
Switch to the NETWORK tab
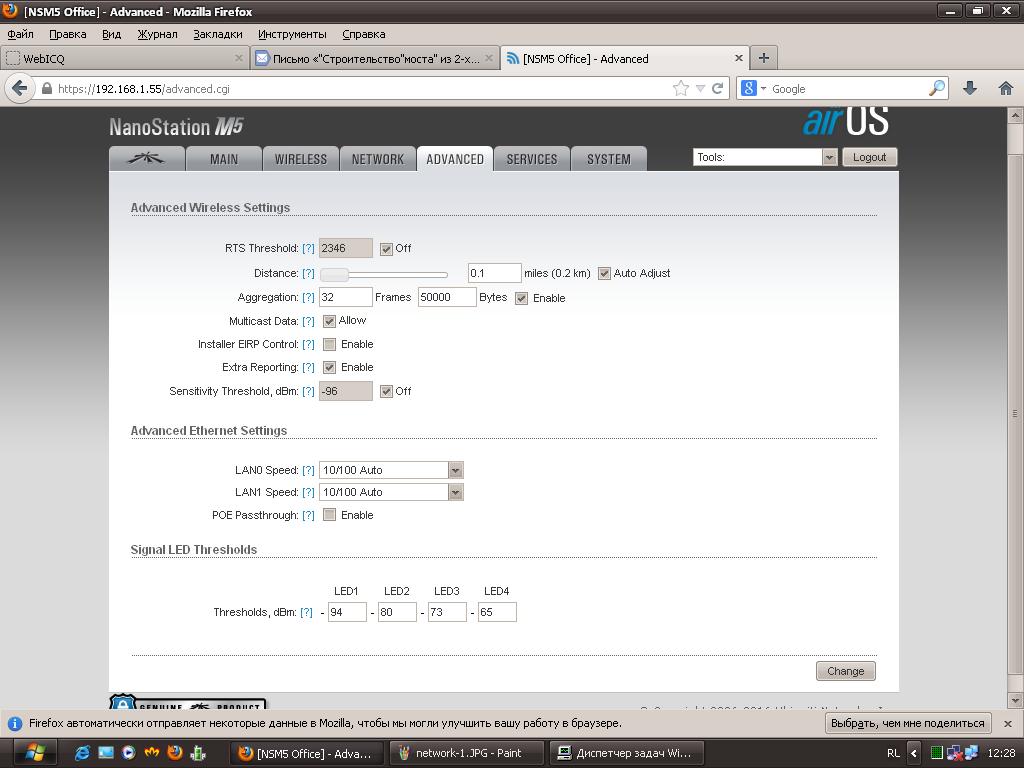377,159
